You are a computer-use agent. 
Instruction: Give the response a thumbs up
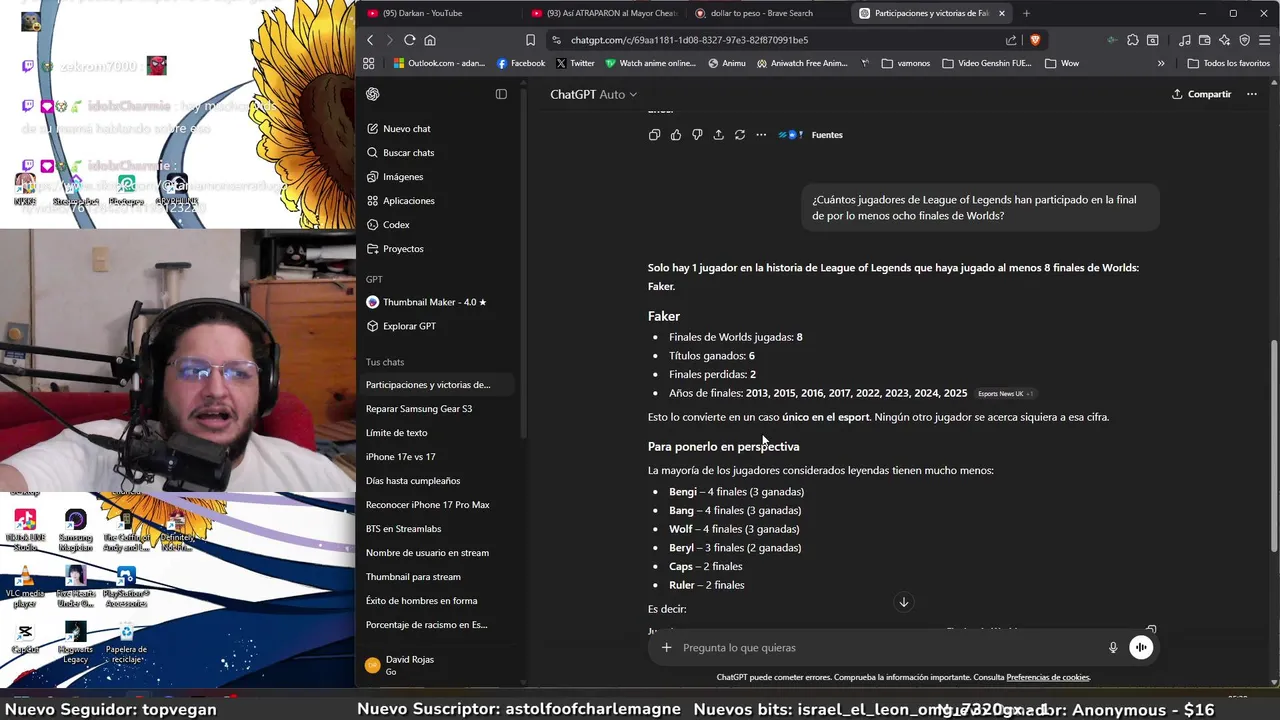click(676, 135)
